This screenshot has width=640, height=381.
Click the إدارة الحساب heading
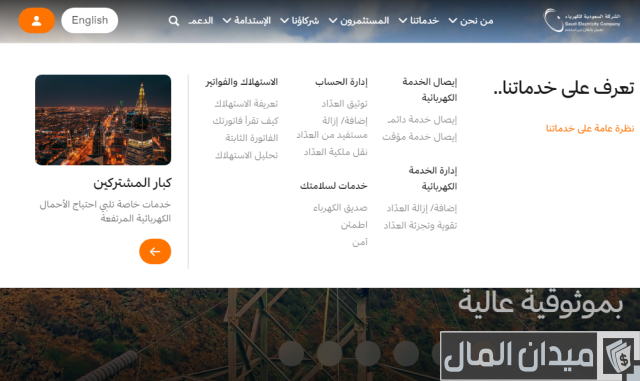click(x=341, y=82)
